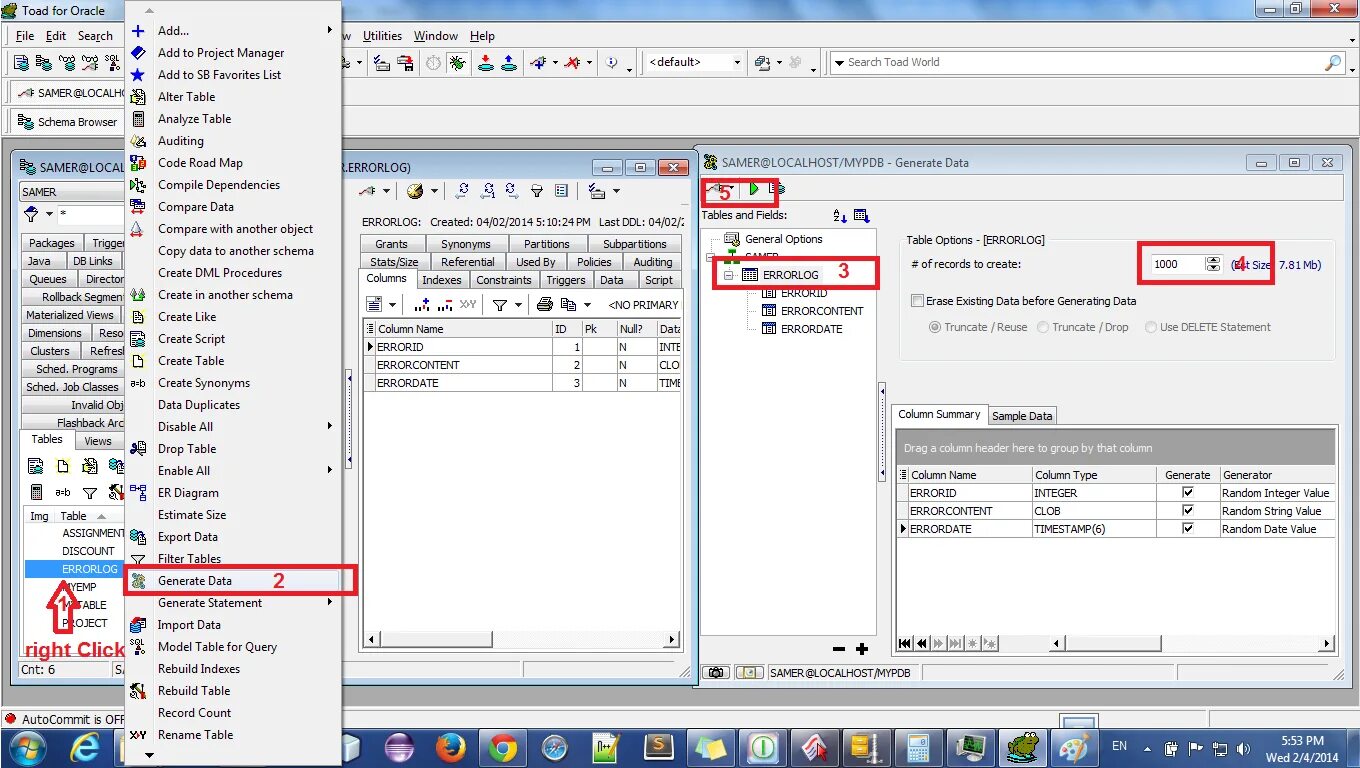Click the plus icon below the tables tree
Image resolution: width=1360 pixels, height=768 pixels.
(862, 649)
